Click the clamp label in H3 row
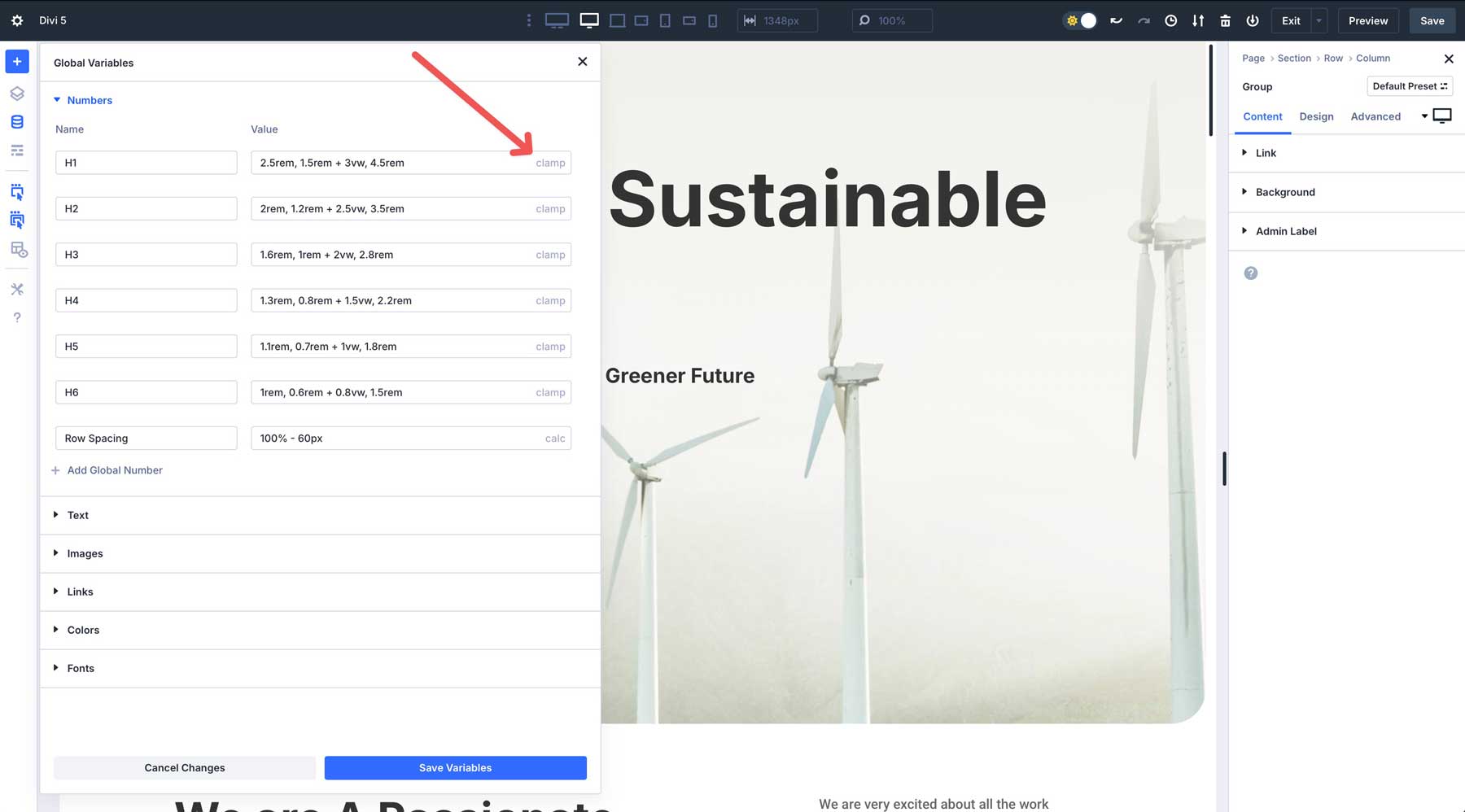 click(550, 255)
